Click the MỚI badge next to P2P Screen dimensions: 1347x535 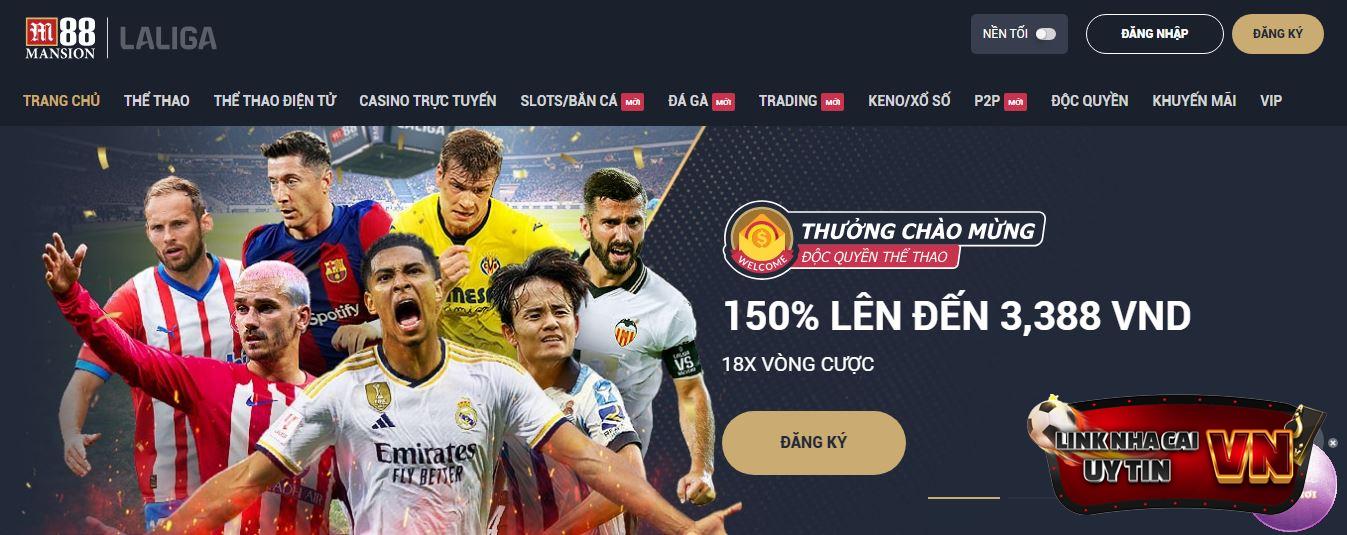pyautogui.click(x=1015, y=101)
